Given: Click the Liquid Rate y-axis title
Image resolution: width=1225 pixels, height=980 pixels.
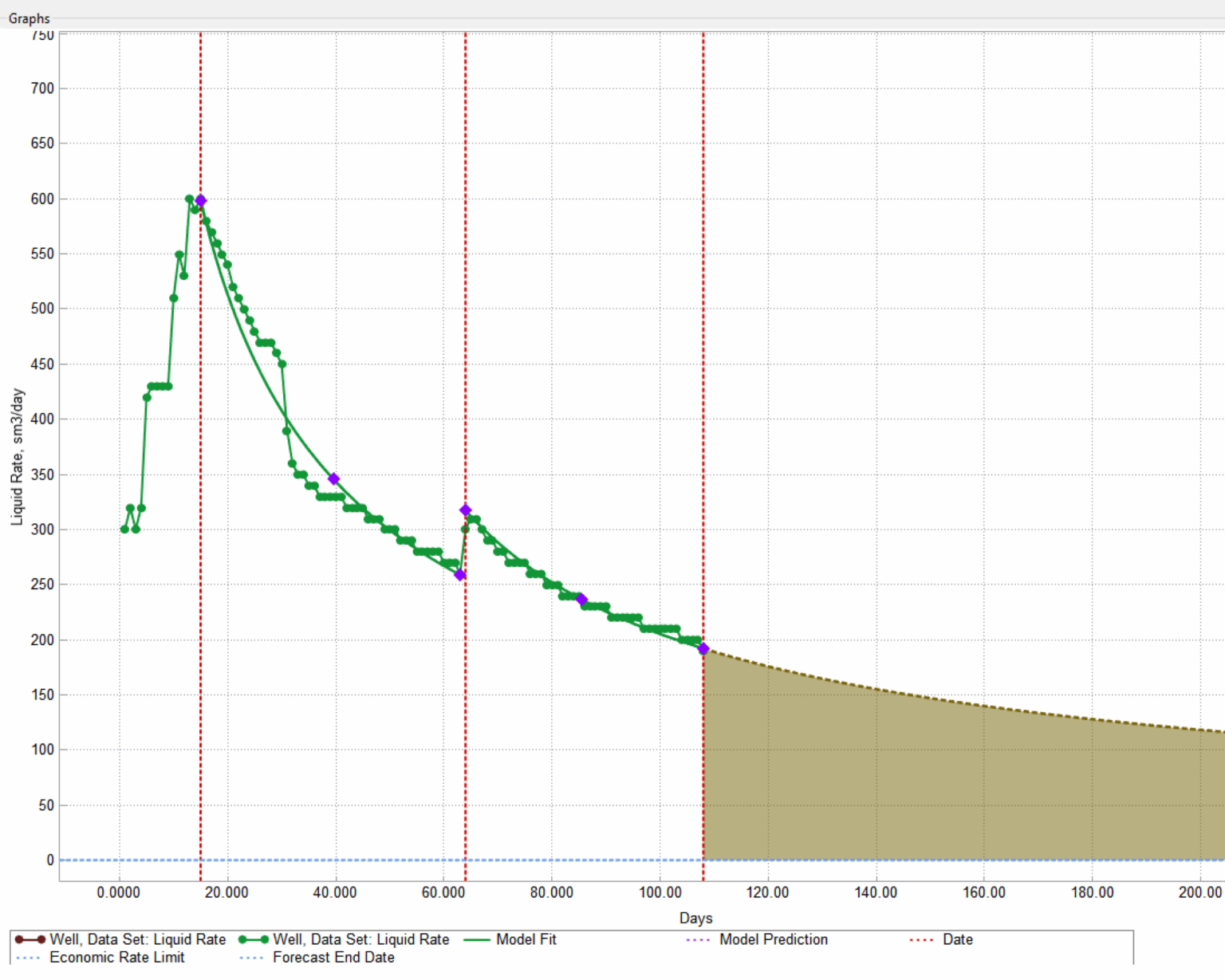Looking at the screenshot, I should click(x=17, y=457).
